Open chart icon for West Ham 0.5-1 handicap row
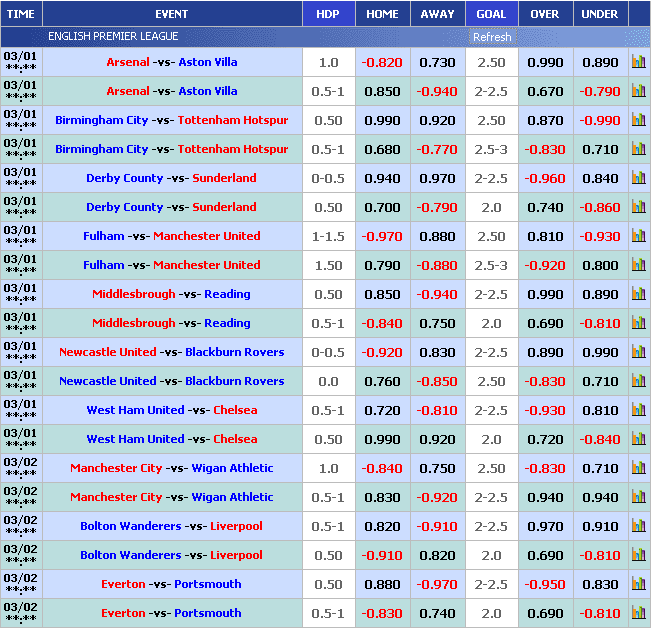This screenshot has height=628, width=651. tap(639, 410)
